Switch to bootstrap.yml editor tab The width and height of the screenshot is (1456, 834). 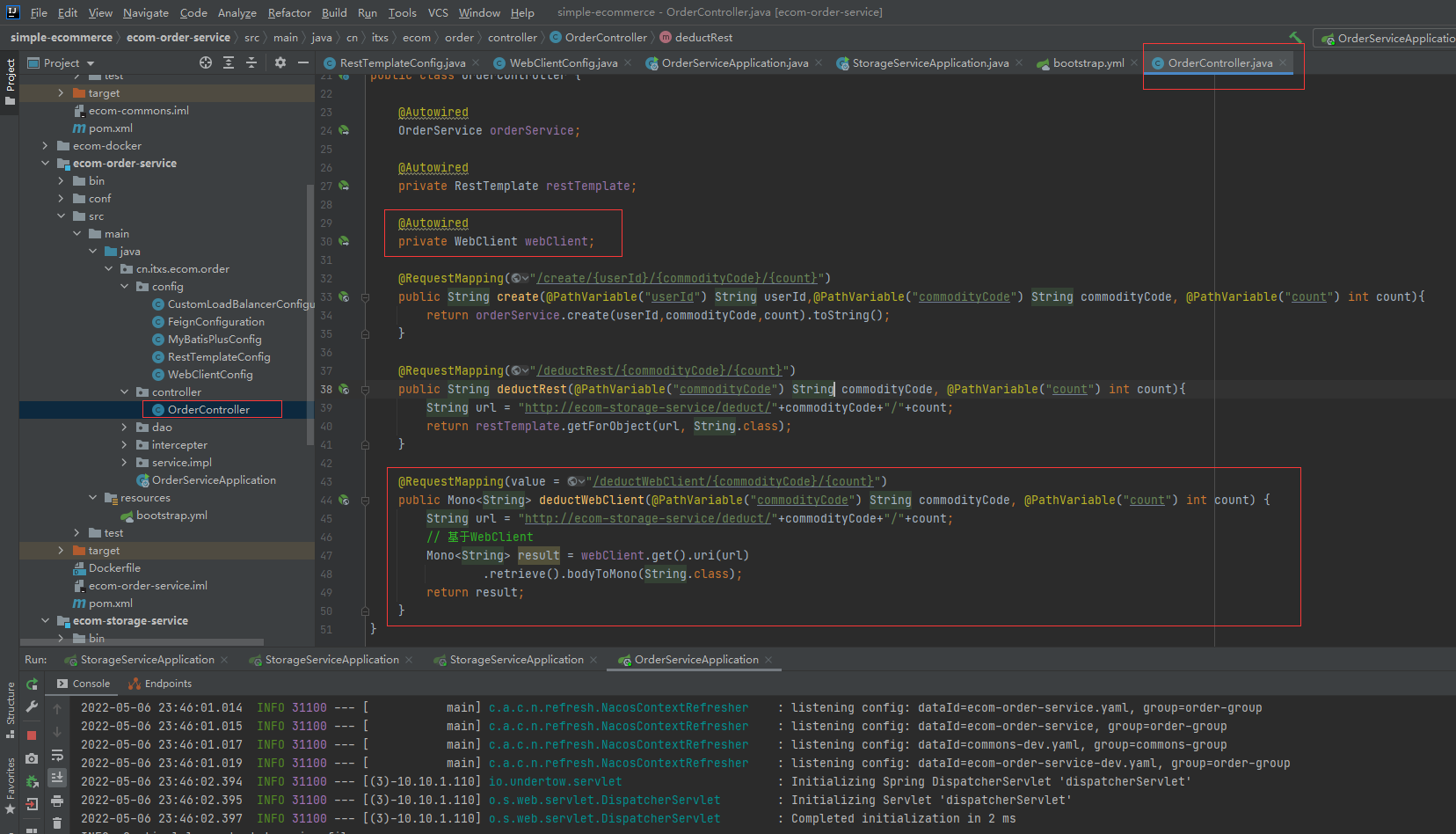(1088, 62)
